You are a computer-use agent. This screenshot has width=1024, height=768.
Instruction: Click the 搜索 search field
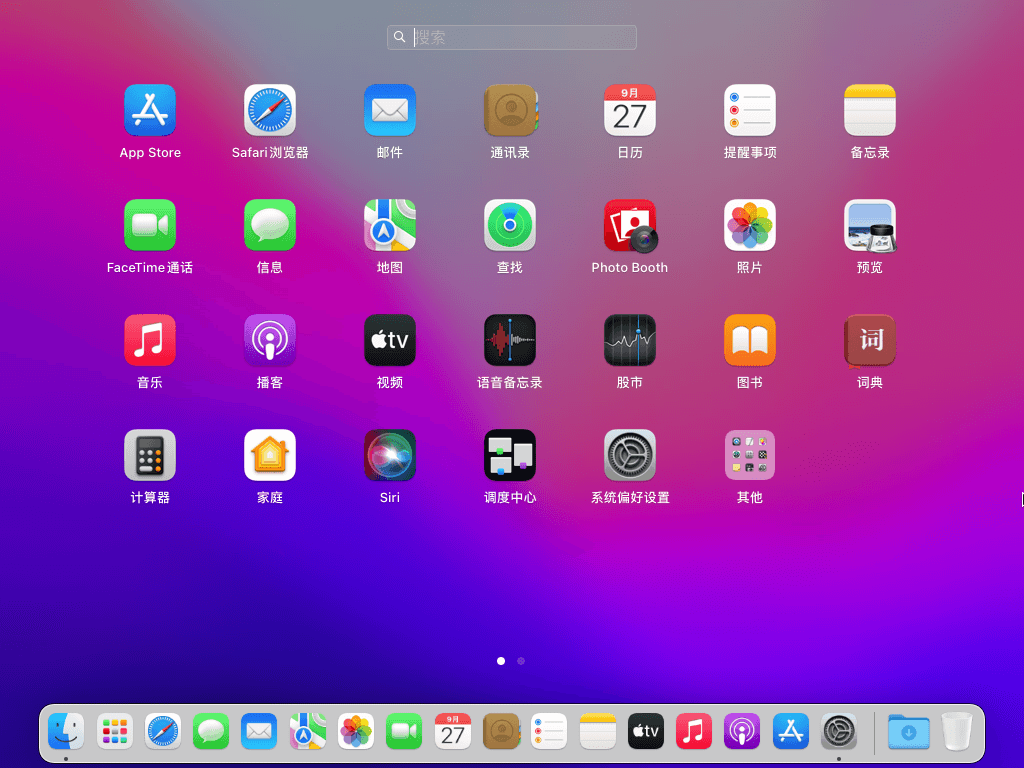click(511, 37)
